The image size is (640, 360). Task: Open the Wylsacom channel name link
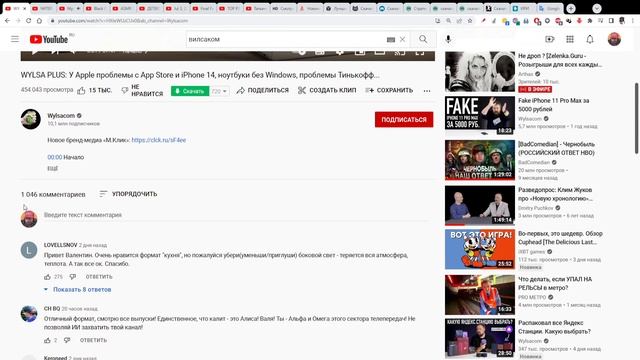pyautogui.click(x=61, y=116)
